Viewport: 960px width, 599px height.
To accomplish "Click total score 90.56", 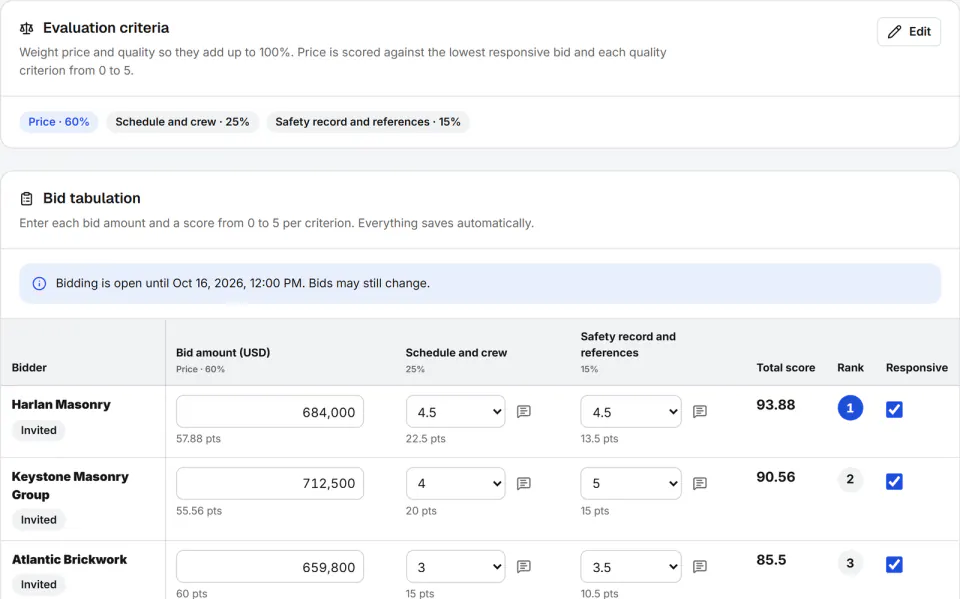I will pos(776,478).
